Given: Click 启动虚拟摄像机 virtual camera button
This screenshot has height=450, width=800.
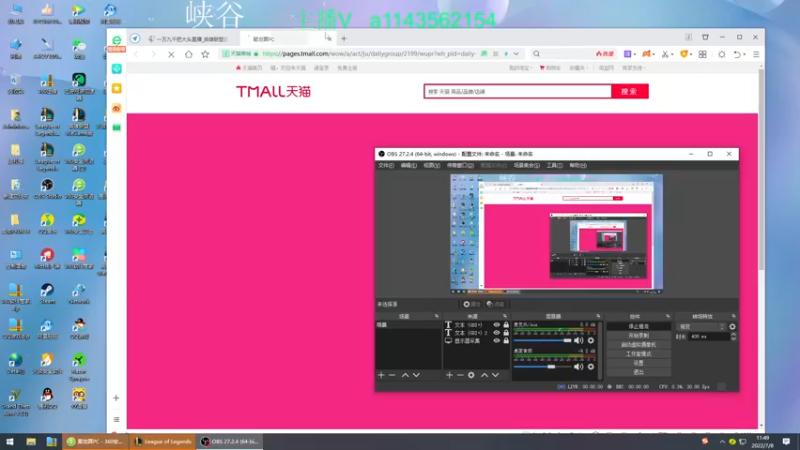Looking at the screenshot, I should (x=638, y=344).
